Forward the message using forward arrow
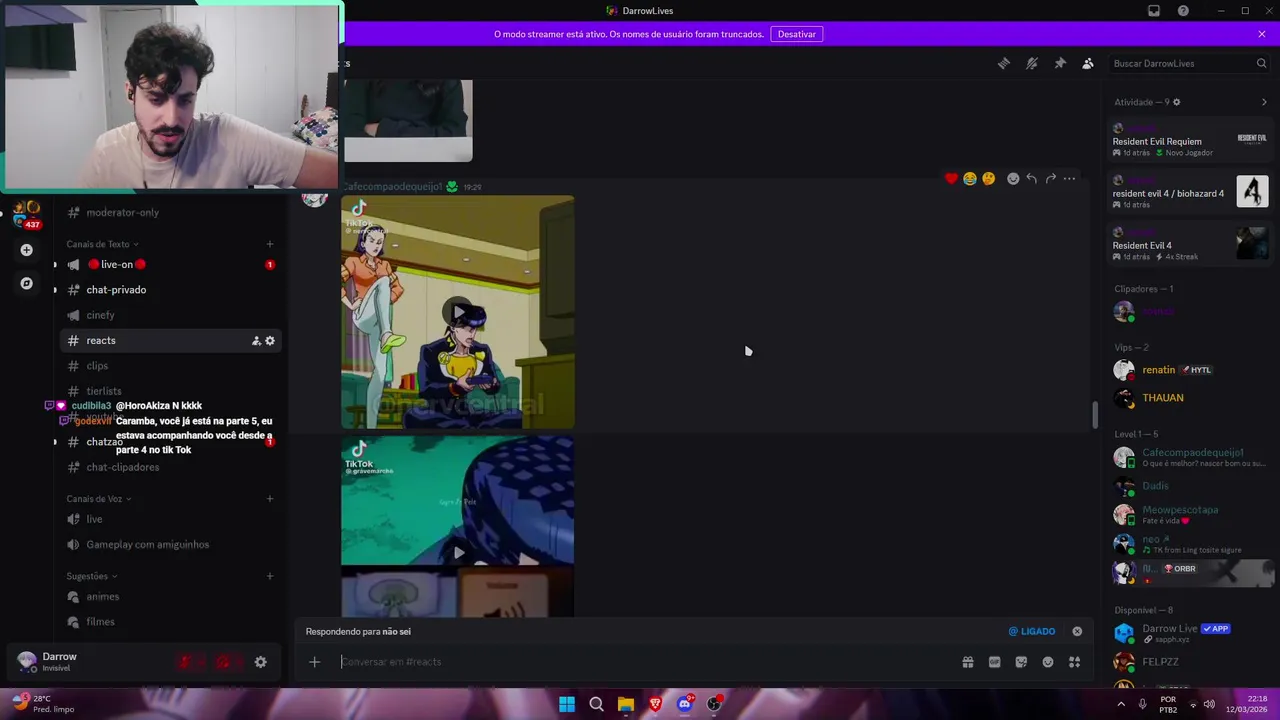 (x=1051, y=178)
